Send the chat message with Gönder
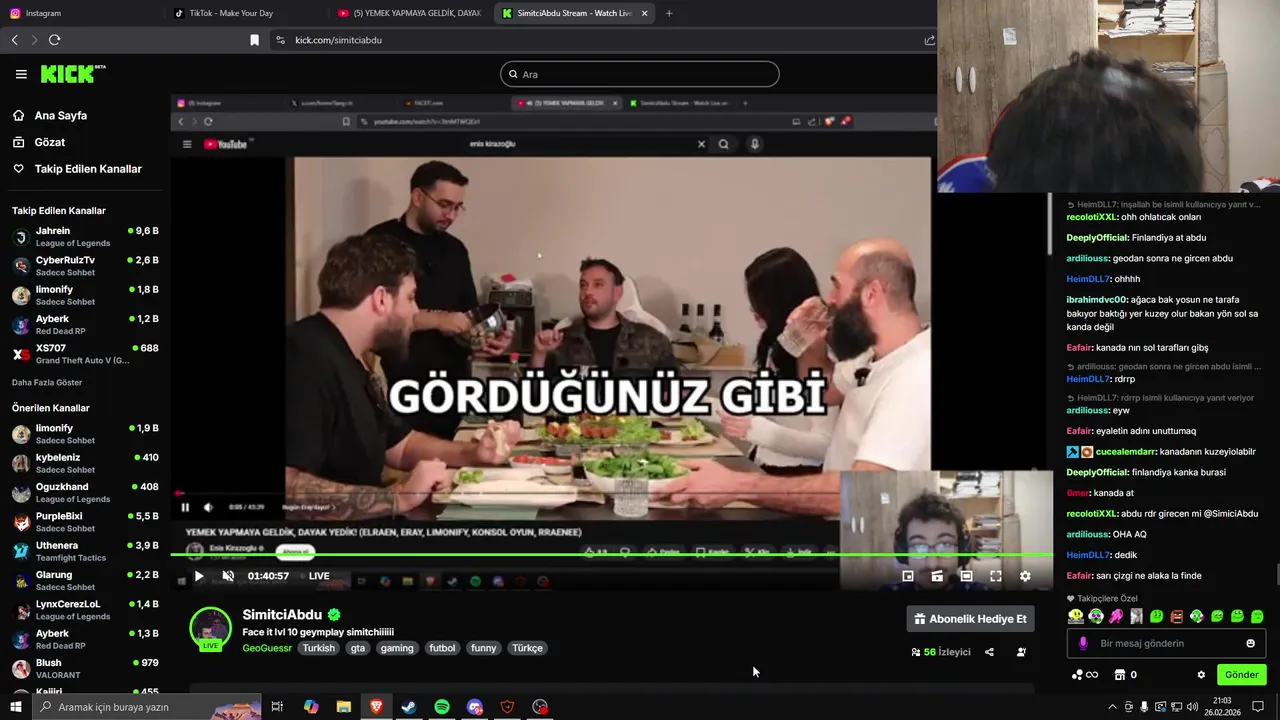 (x=1242, y=675)
